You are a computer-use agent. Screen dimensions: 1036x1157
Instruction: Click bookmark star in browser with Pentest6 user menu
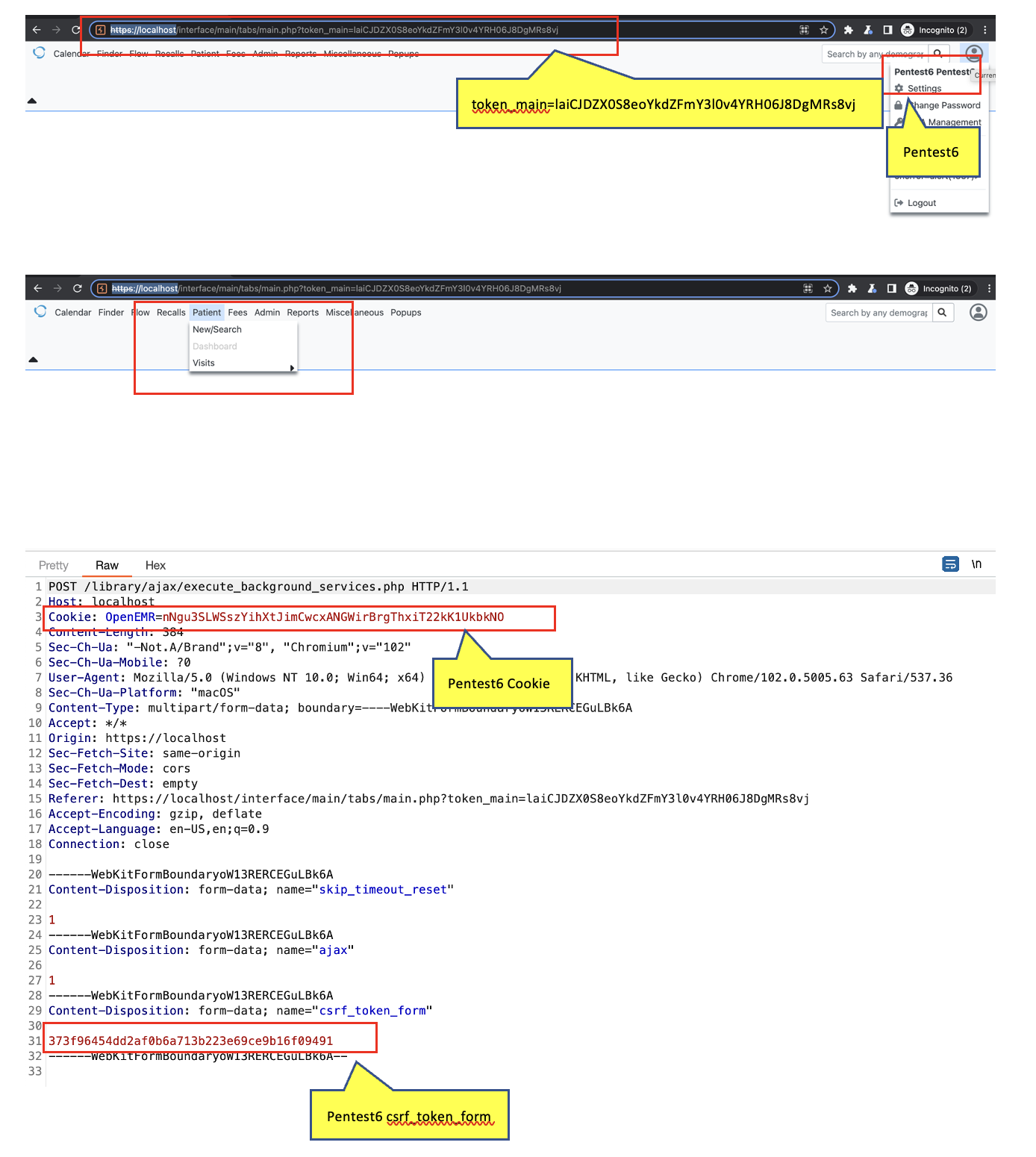(824, 30)
